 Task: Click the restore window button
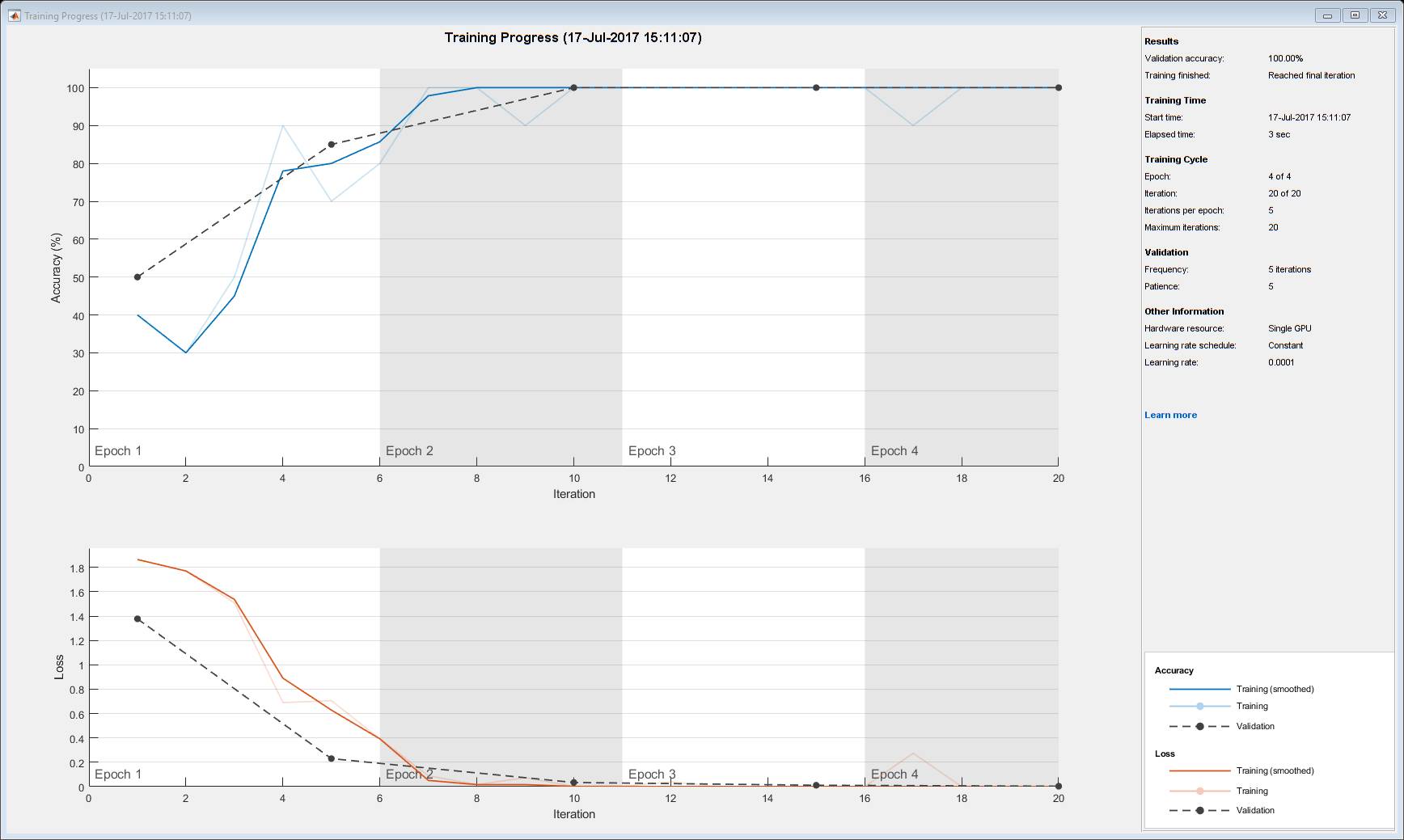coord(1355,15)
